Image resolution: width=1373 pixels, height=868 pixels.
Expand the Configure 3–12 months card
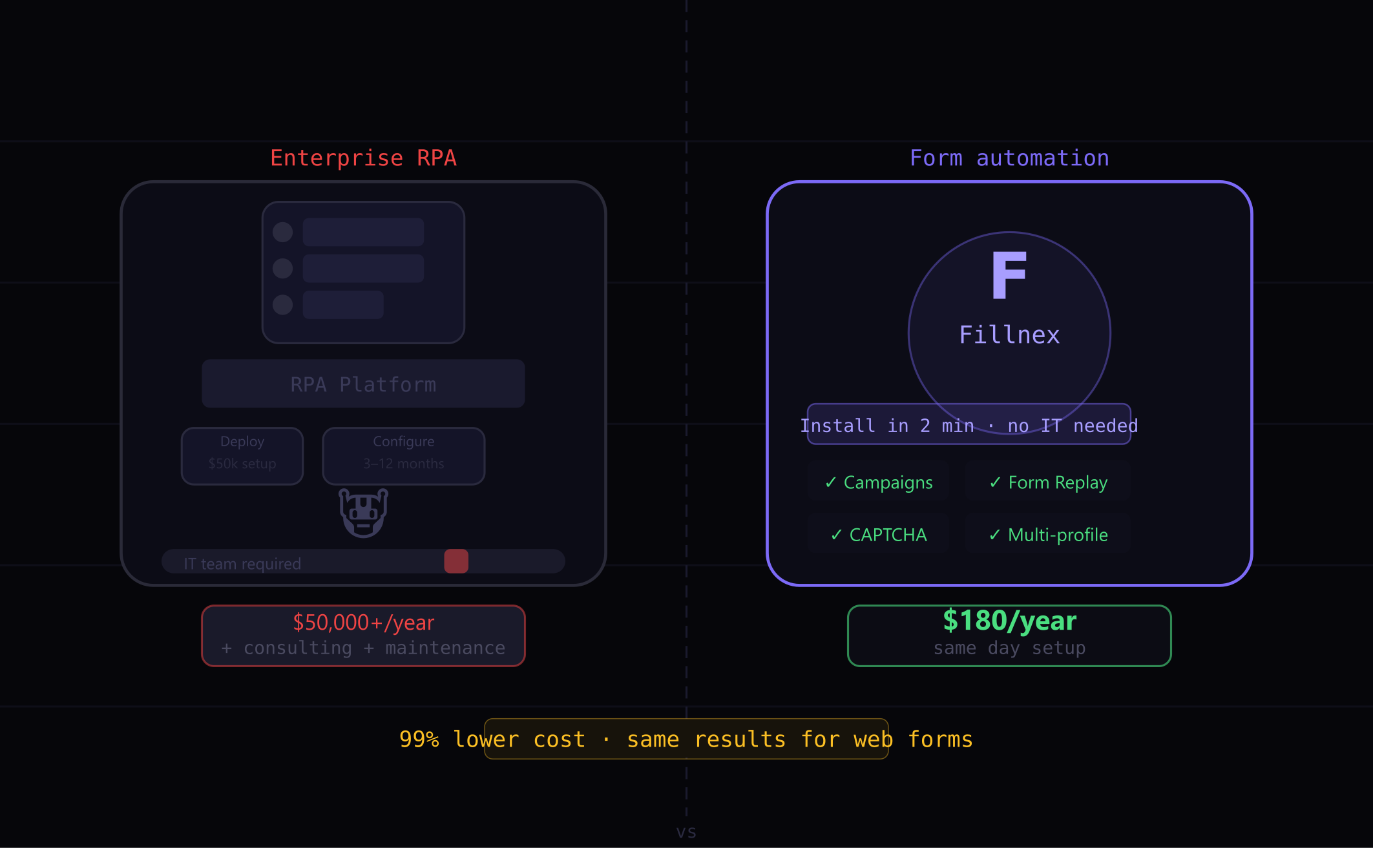[403, 455]
